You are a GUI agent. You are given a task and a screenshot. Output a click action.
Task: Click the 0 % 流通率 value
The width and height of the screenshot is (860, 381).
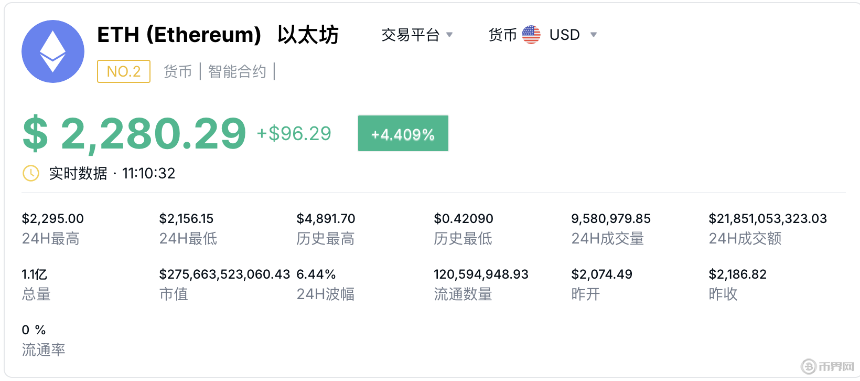(x=34, y=330)
